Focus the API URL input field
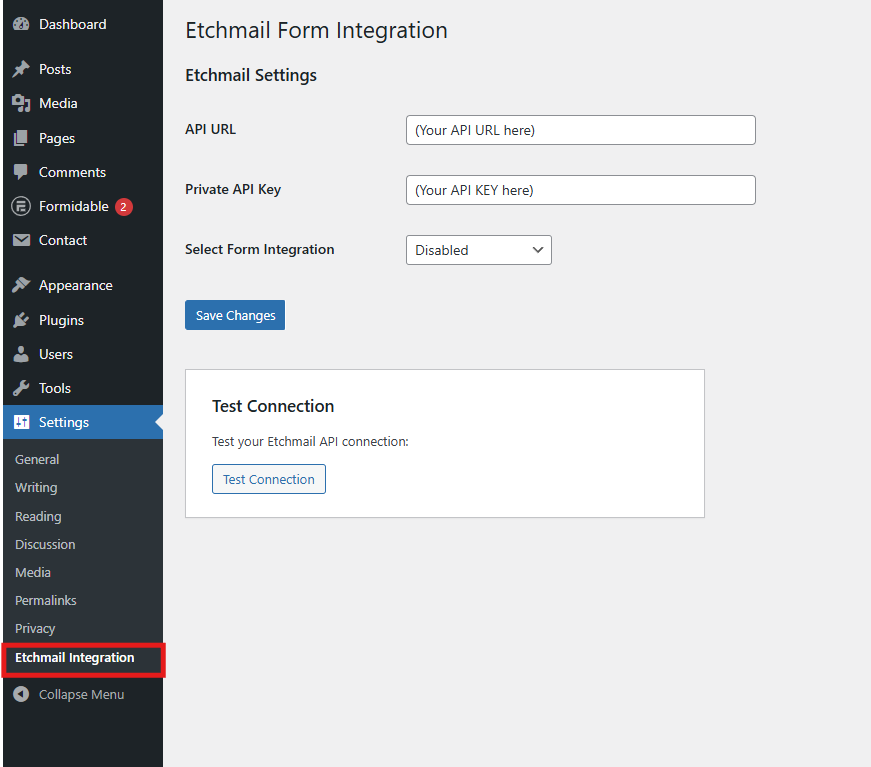 pos(580,130)
